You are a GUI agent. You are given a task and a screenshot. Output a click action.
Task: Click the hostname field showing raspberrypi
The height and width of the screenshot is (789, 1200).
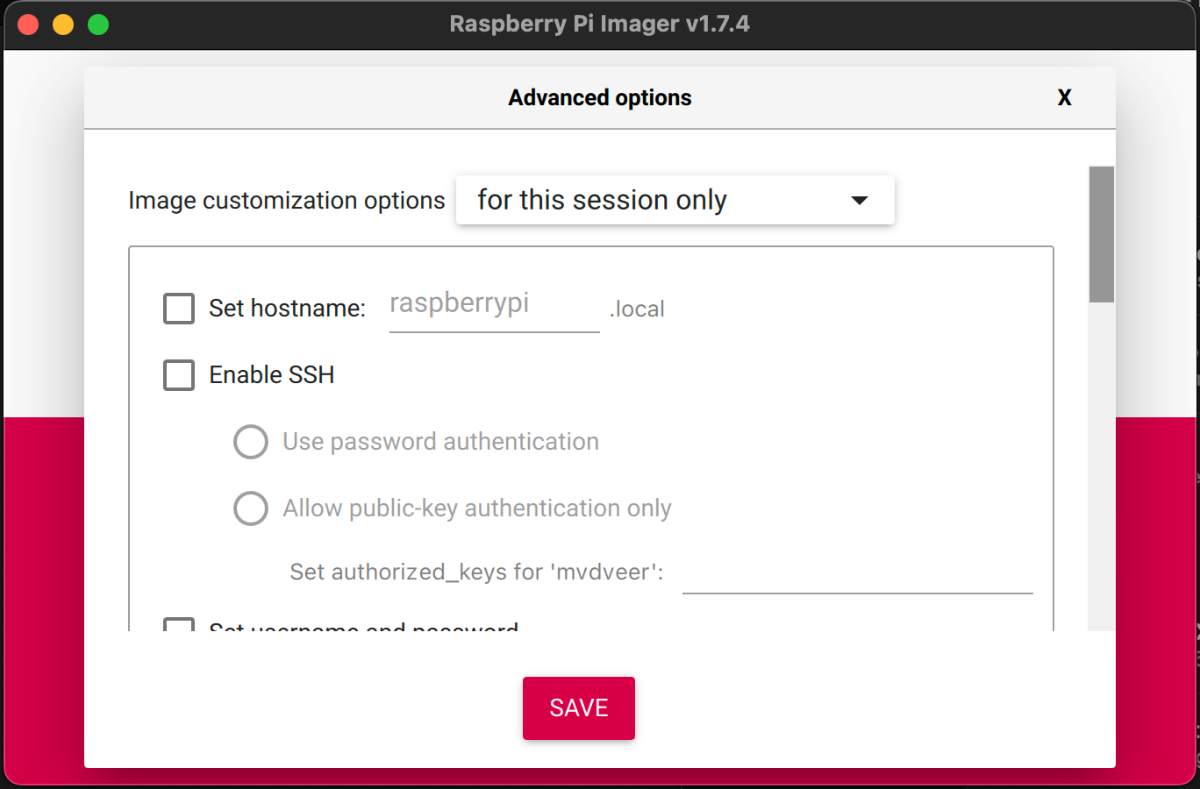494,307
